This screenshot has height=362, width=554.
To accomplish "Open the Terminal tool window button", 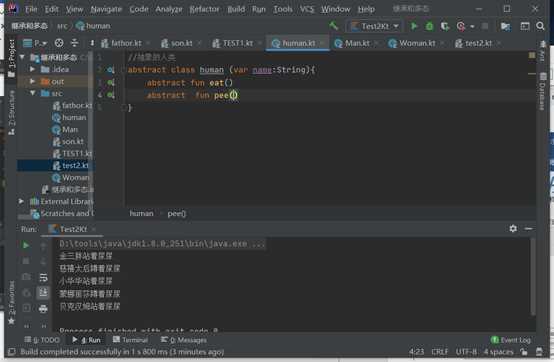I will click(130, 340).
